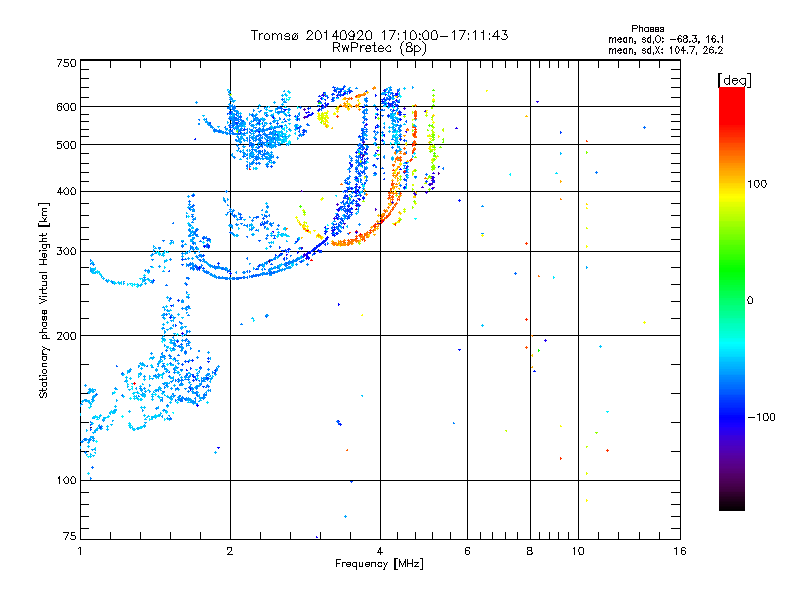Screen dimensions: 800x600
Task: Click the x-axis label '6'
Action: (x=467, y=551)
